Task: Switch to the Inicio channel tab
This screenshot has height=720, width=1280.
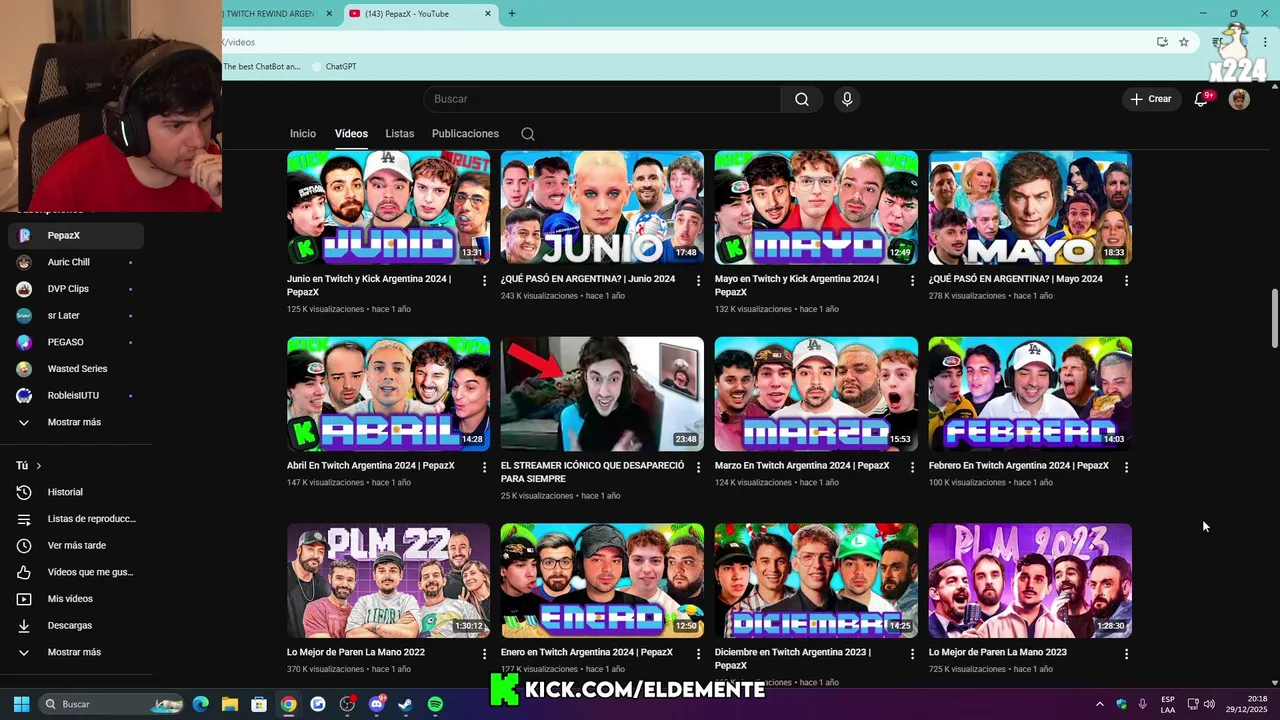Action: 303,134
